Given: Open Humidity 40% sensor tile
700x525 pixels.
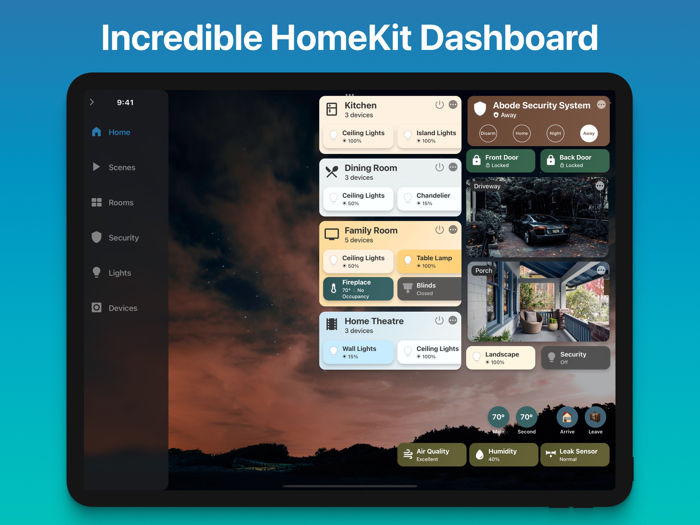Looking at the screenshot, I should tap(504, 454).
